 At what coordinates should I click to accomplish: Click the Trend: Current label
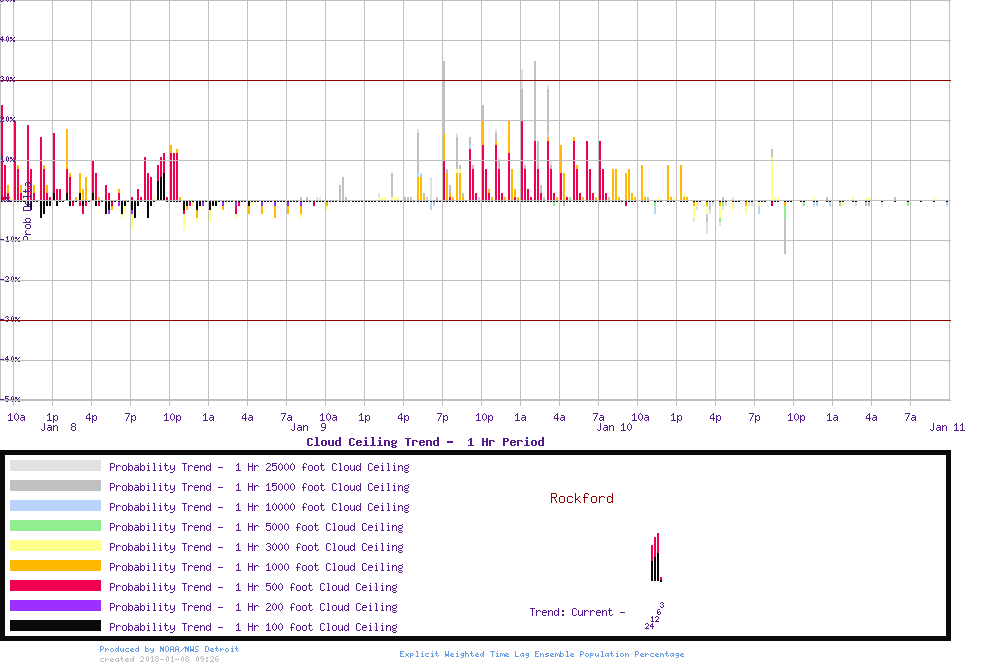tap(577, 612)
